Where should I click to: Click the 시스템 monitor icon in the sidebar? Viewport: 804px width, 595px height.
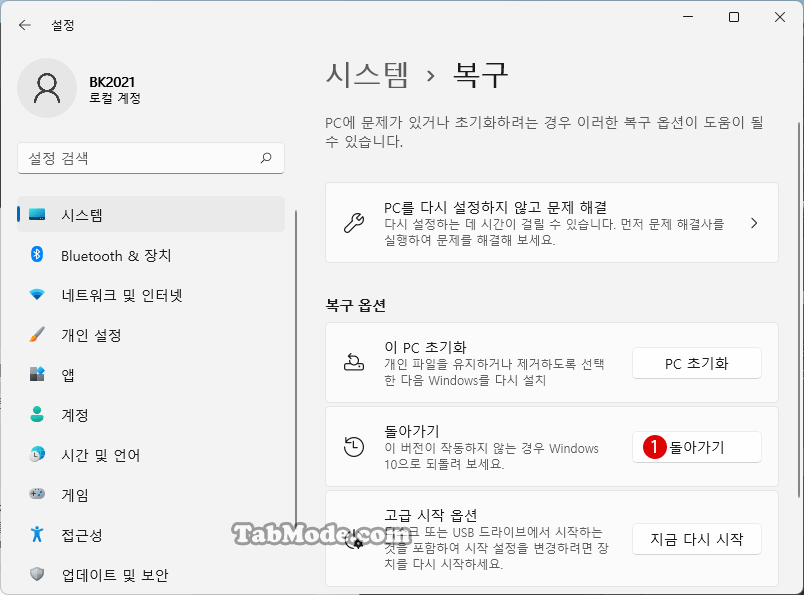[37, 214]
